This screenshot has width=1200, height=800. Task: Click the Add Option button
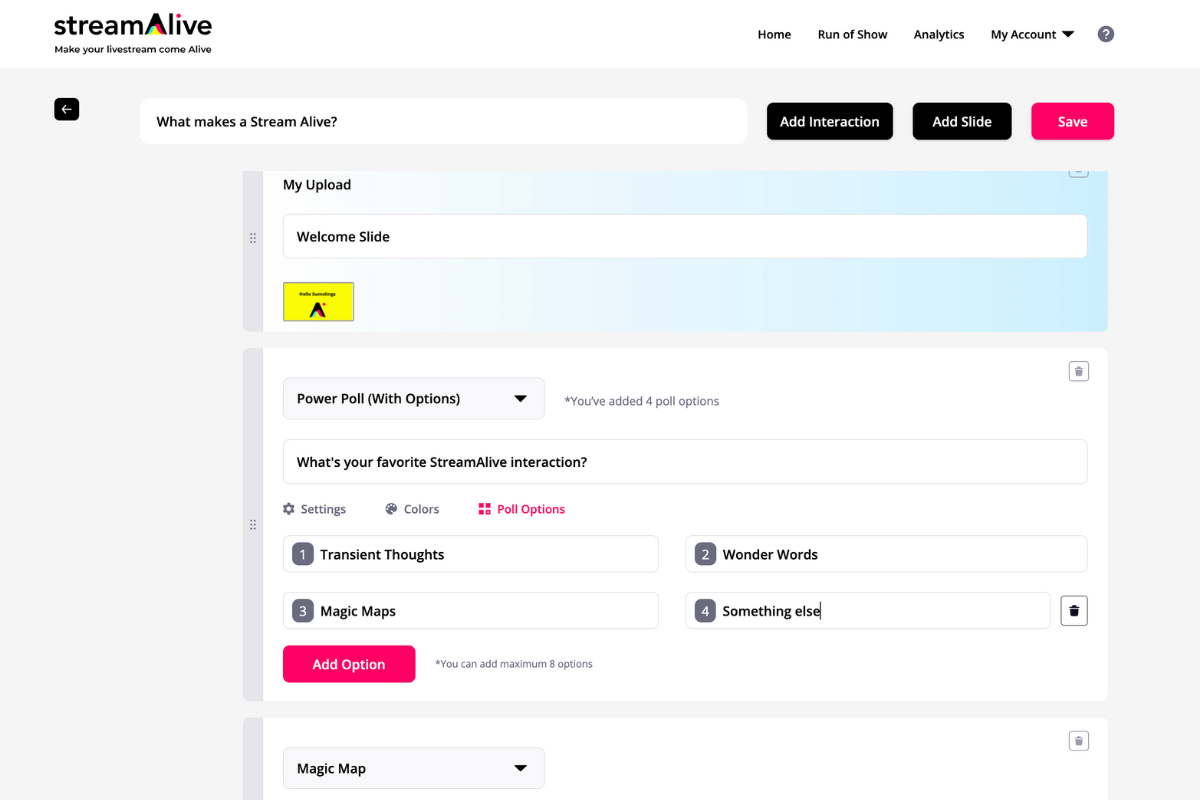tap(349, 664)
